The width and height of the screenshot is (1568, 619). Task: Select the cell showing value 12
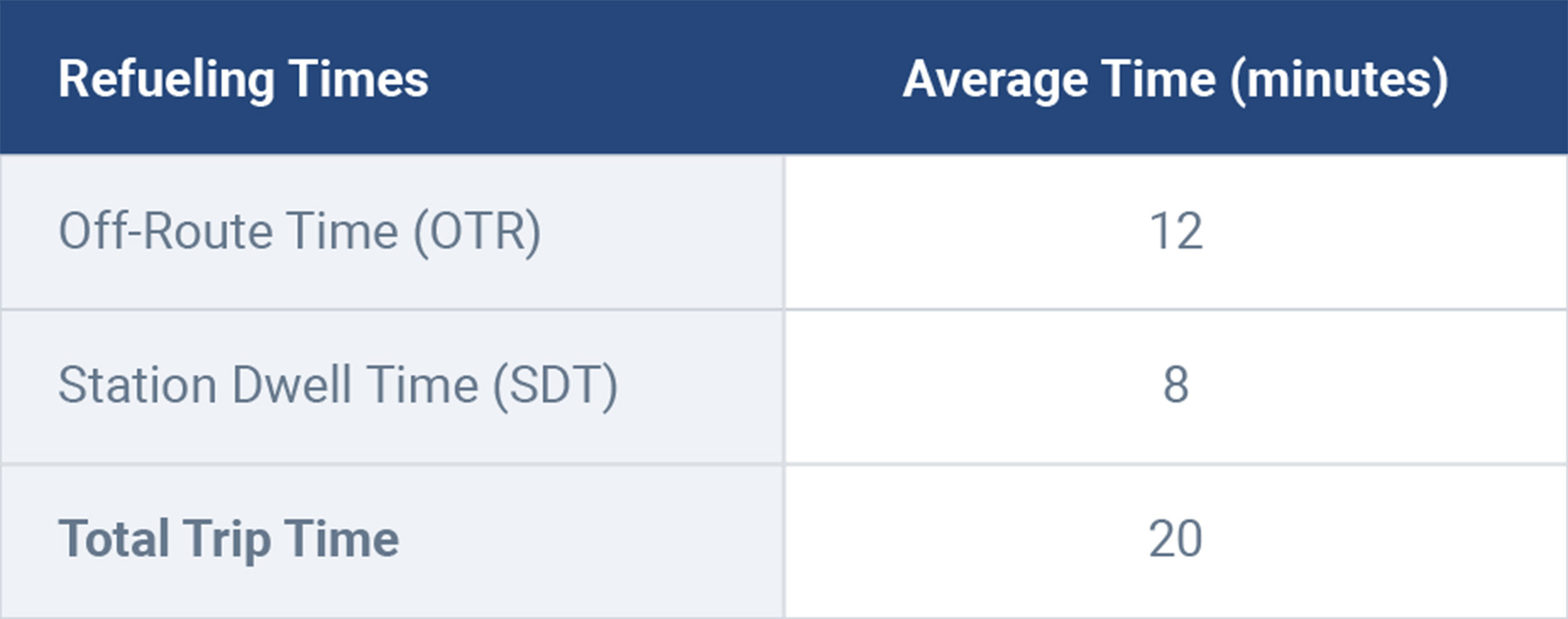click(x=1176, y=232)
